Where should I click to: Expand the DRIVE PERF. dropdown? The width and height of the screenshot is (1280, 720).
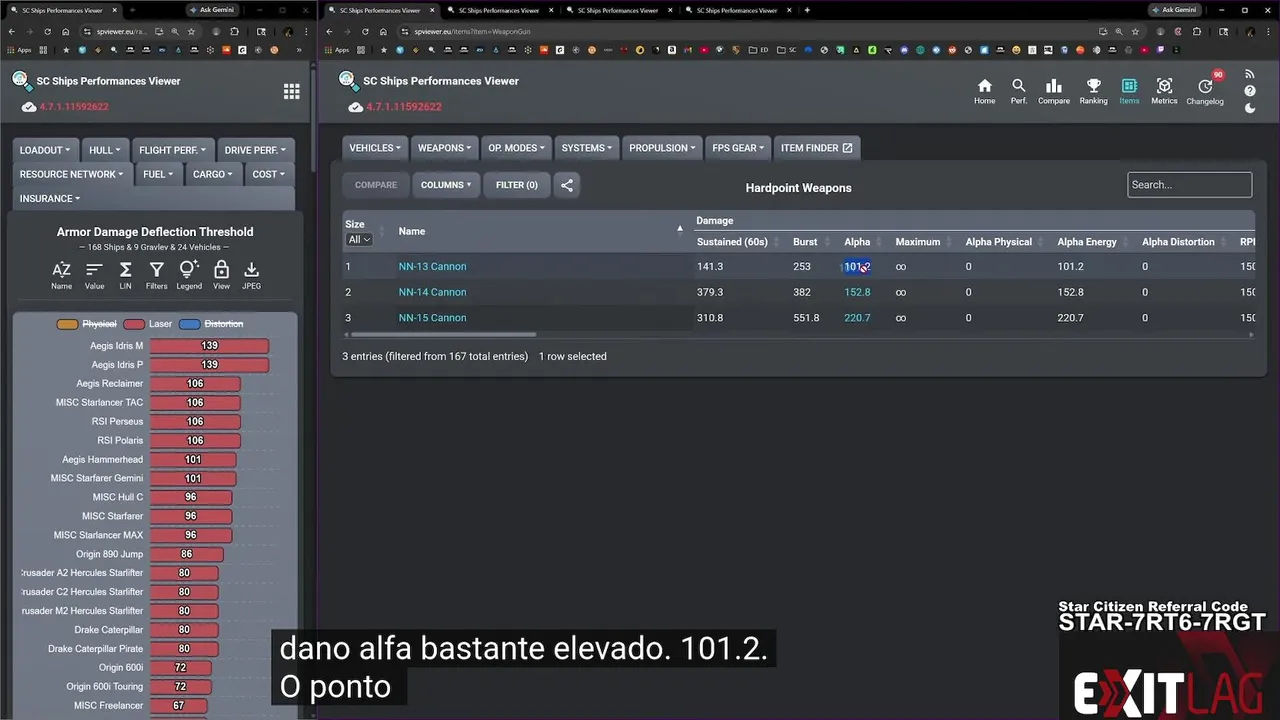point(255,150)
